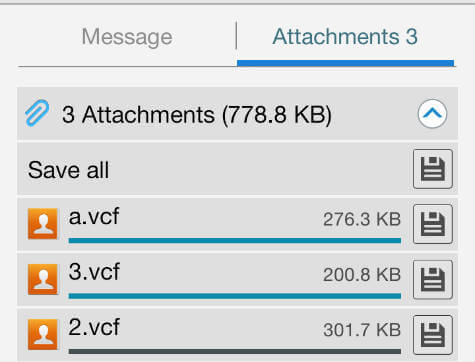Click the a.vcf download progress bar
Image resolution: width=475 pixels, height=362 pixels.
(x=235, y=241)
